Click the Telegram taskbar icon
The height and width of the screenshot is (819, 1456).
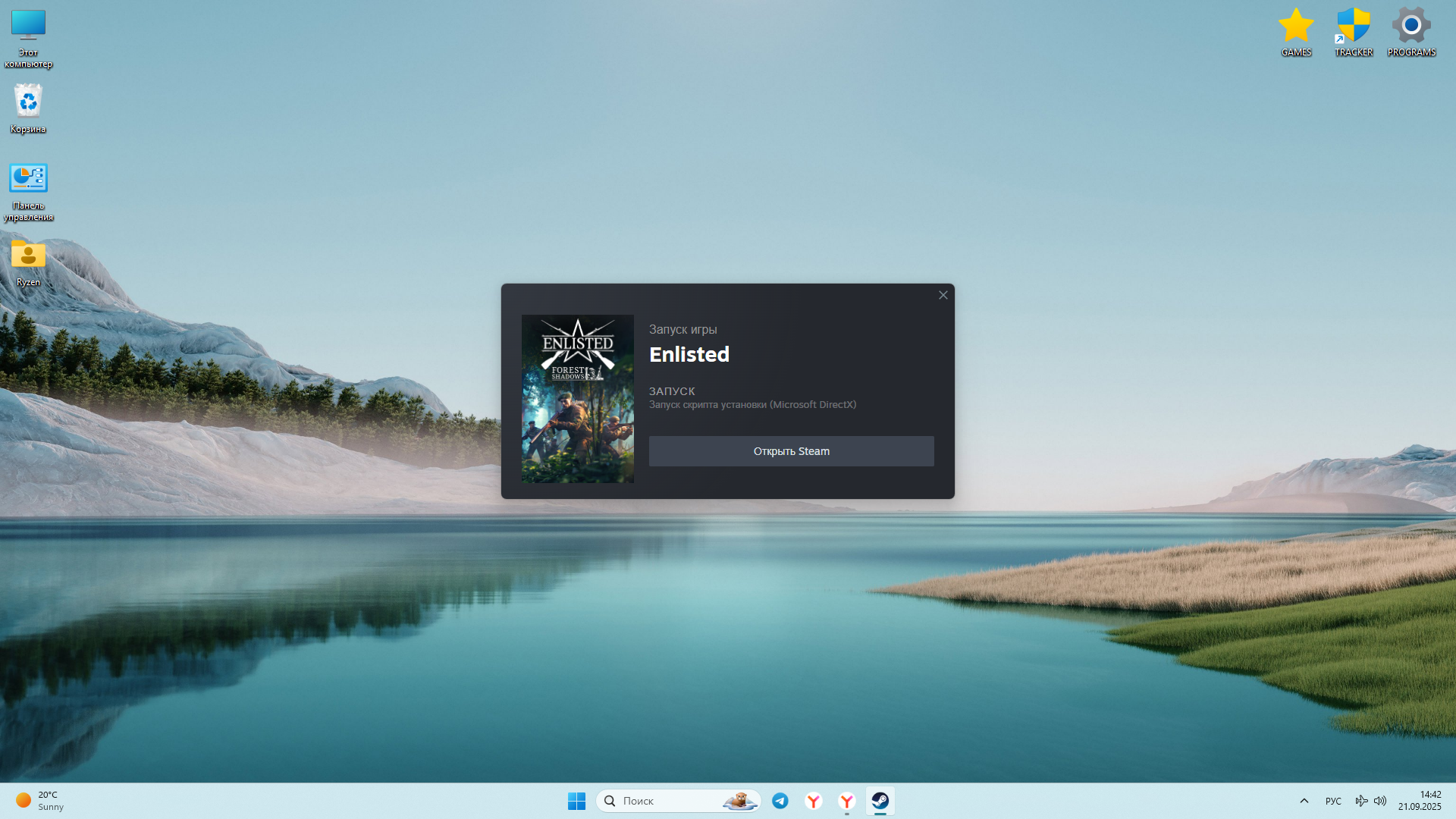click(780, 801)
